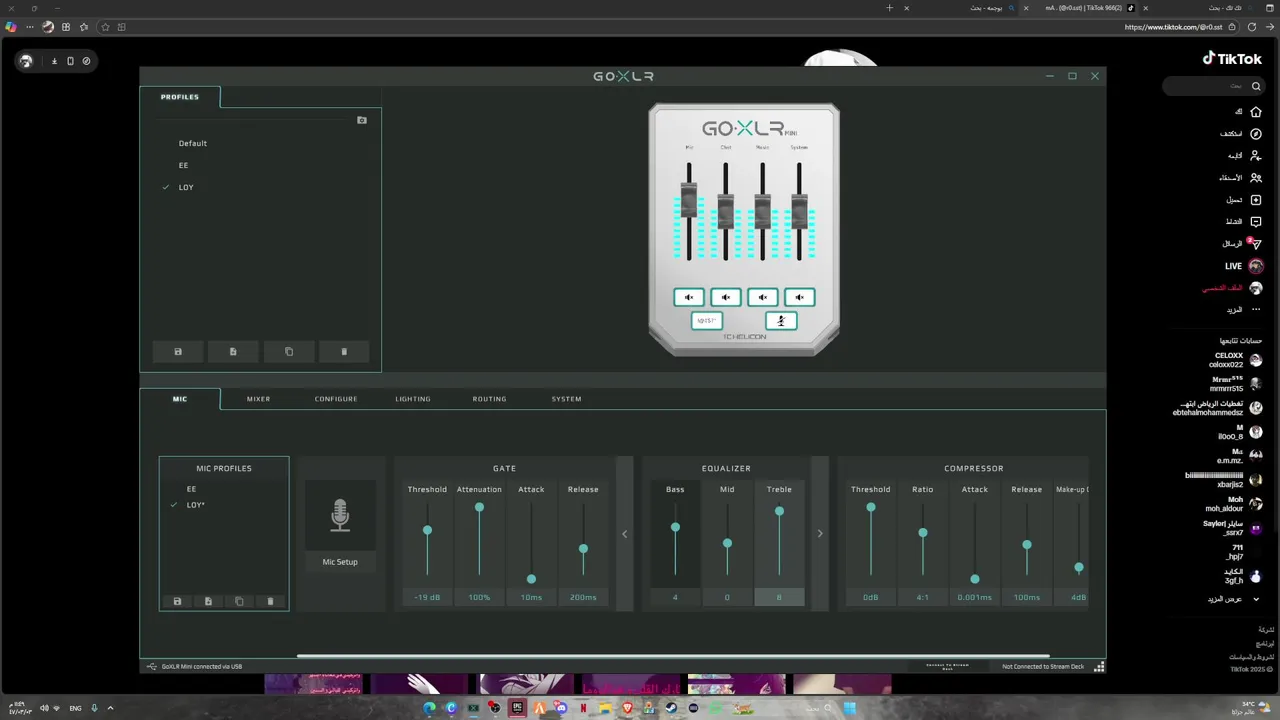Click the PROFILES tab header

pyautogui.click(x=180, y=97)
